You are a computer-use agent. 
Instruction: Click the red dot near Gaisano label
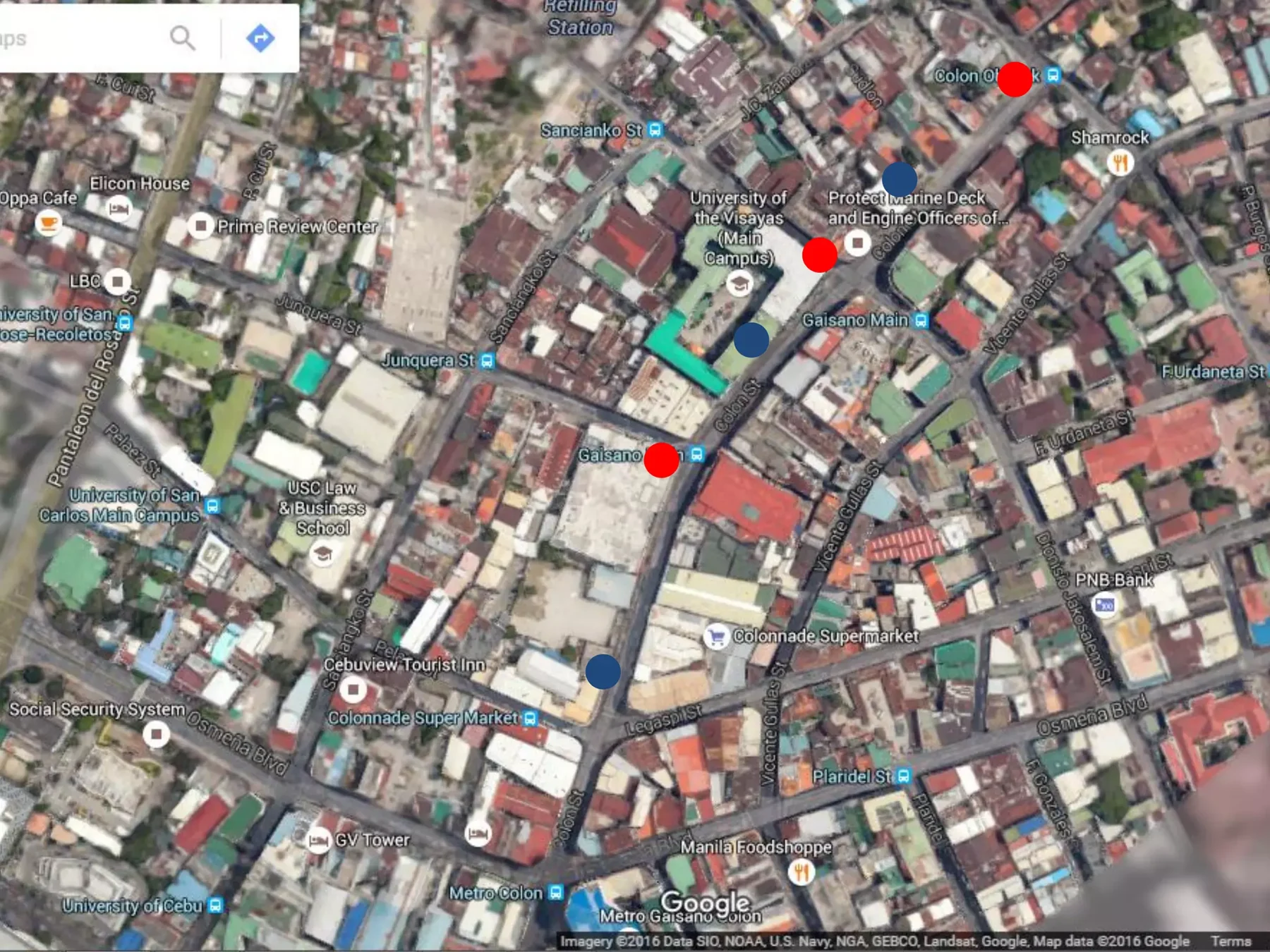pyautogui.click(x=661, y=460)
